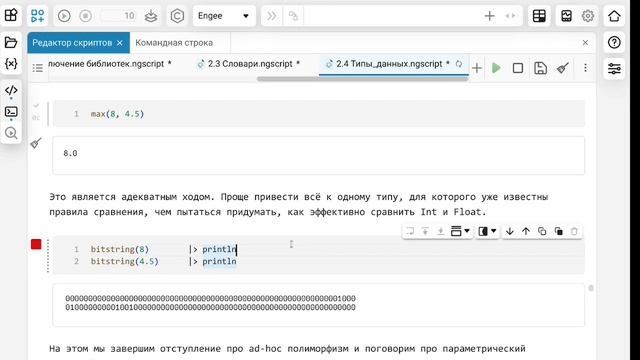Click the connected blocks icon in top toolbar
The width and height of the screenshot is (640, 360).
tap(293, 16)
